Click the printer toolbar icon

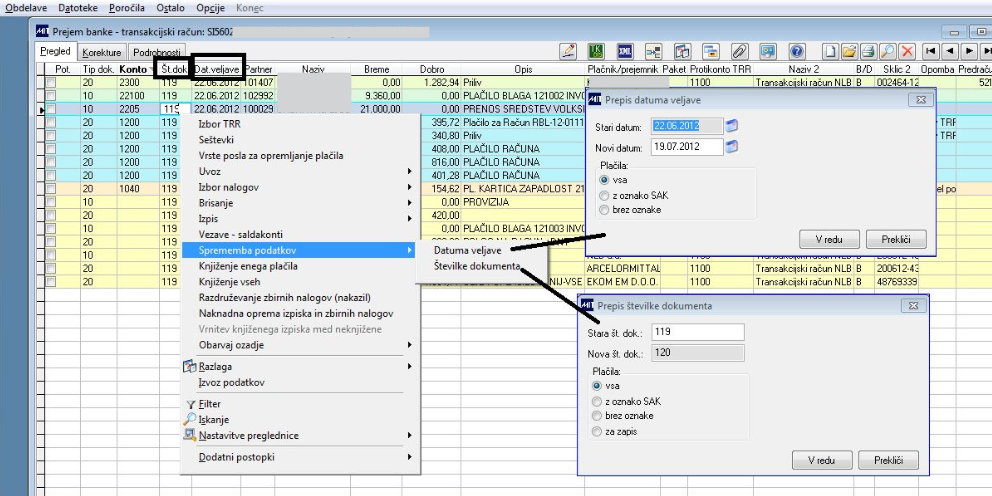tap(869, 51)
